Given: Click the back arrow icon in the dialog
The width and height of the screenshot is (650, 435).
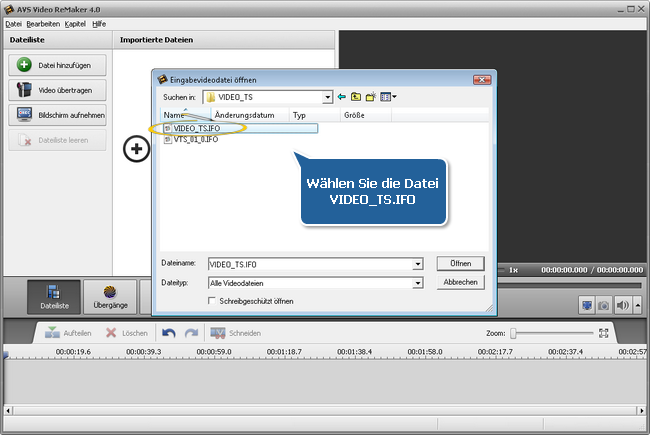Looking at the screenshot, I should click(x=342, y=97).
